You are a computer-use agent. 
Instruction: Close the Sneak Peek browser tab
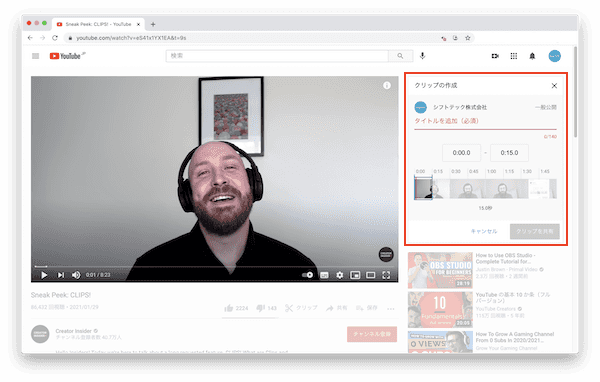click(139, 24)
